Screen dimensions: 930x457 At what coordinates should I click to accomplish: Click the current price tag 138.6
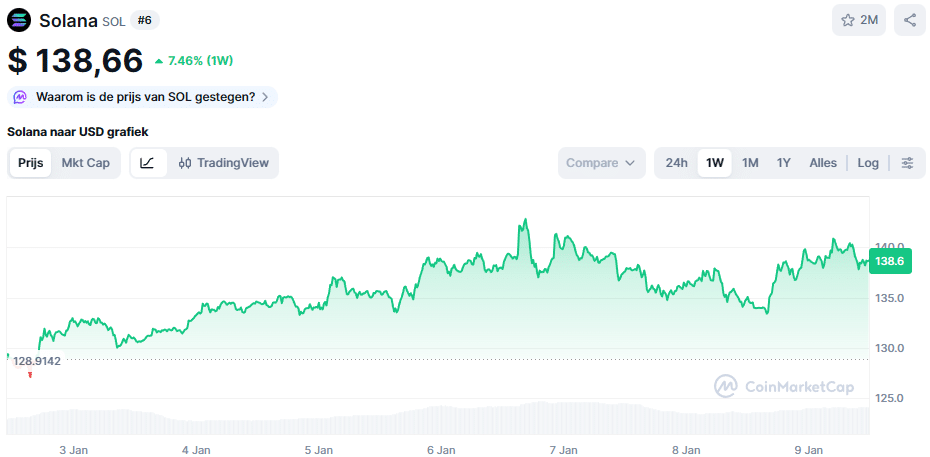[x=890, y=261]
